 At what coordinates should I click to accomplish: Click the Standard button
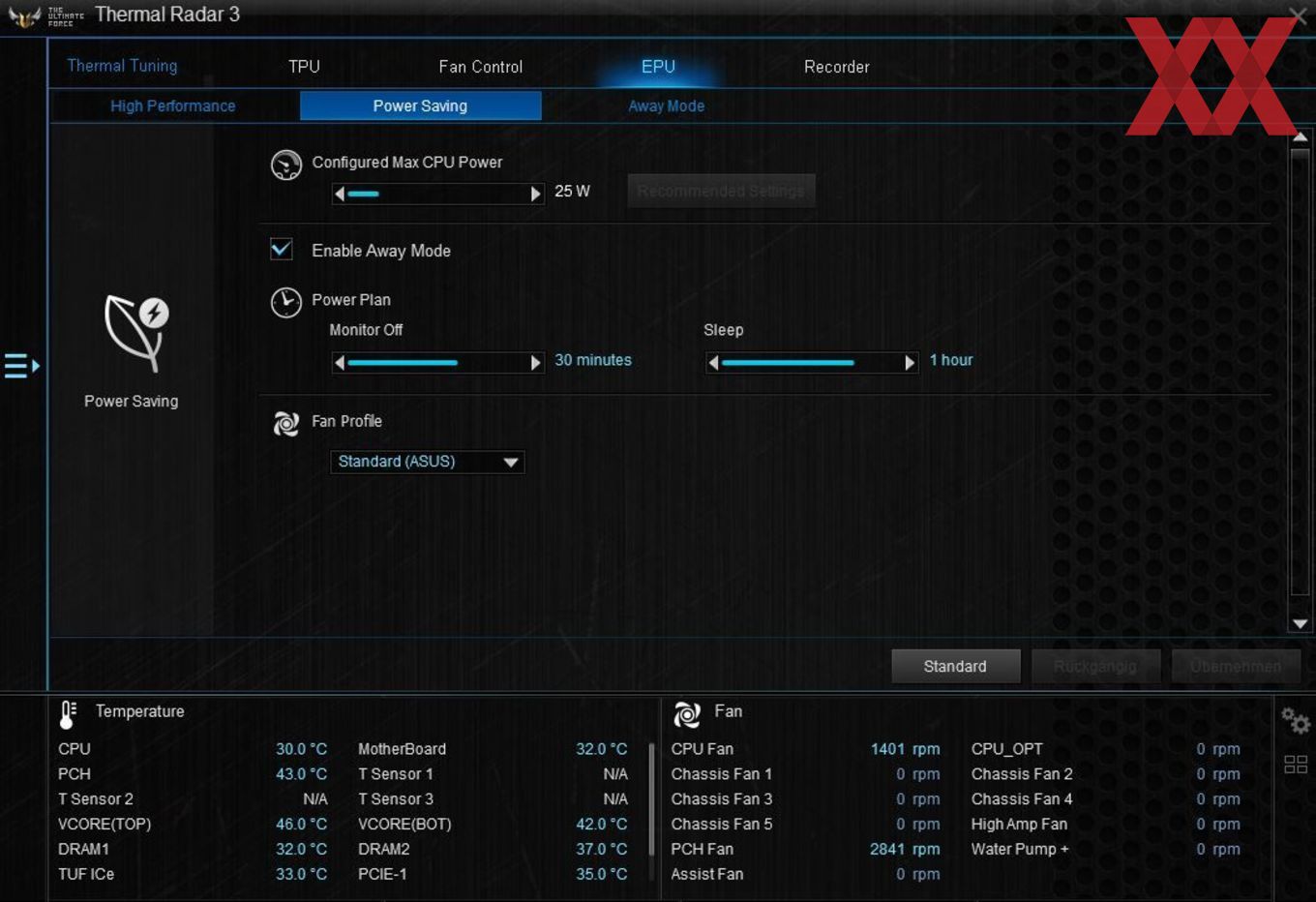pyautogui.click(x=955, y=666)
